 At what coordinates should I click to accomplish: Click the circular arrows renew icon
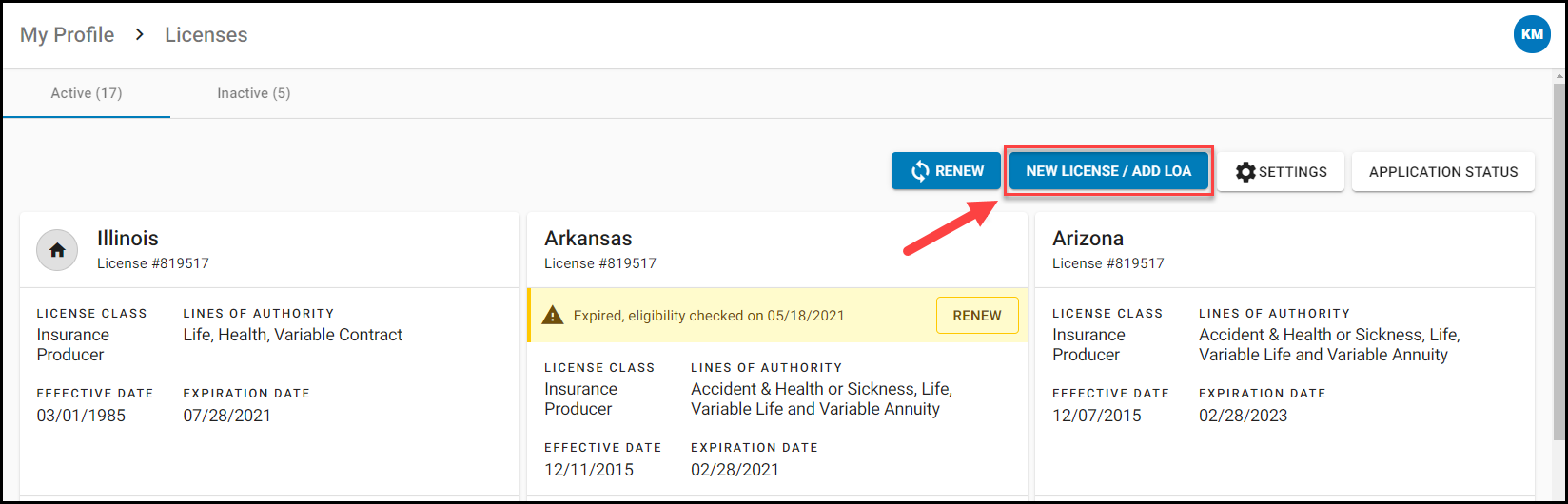point(920,171)
